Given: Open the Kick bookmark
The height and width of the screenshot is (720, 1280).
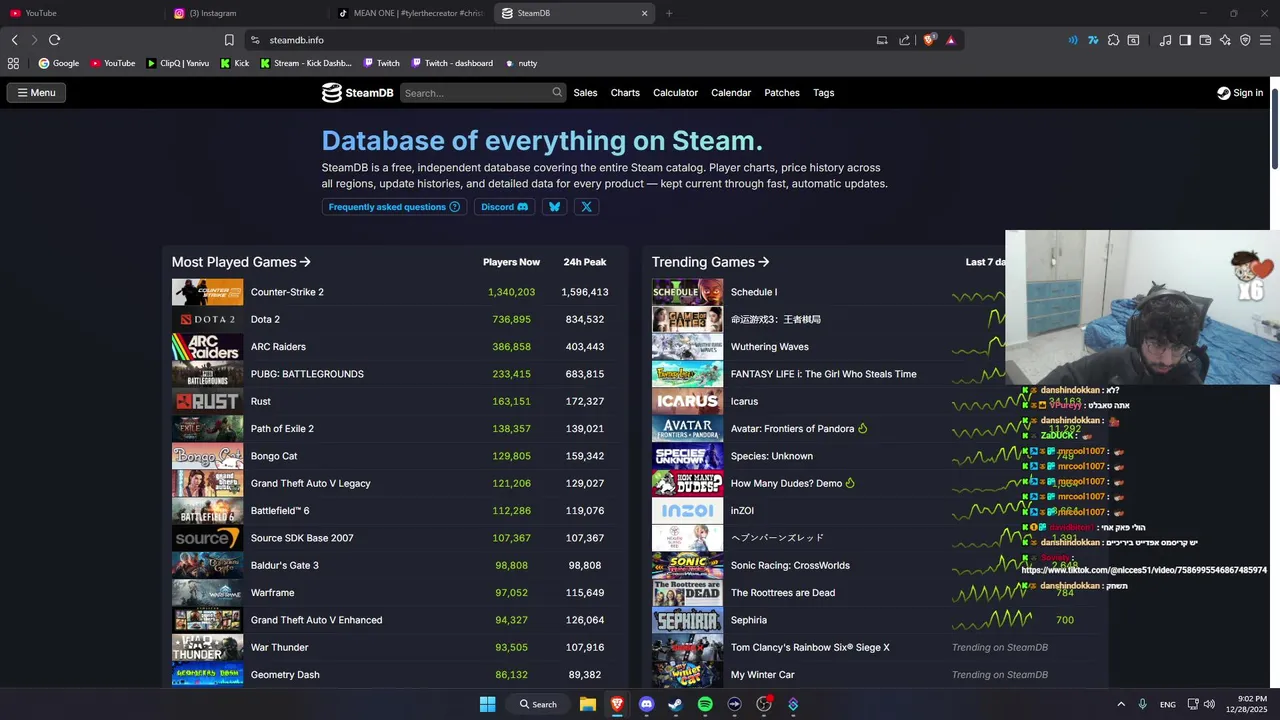Looking at the screenshot, I should (x=236, y=63).
